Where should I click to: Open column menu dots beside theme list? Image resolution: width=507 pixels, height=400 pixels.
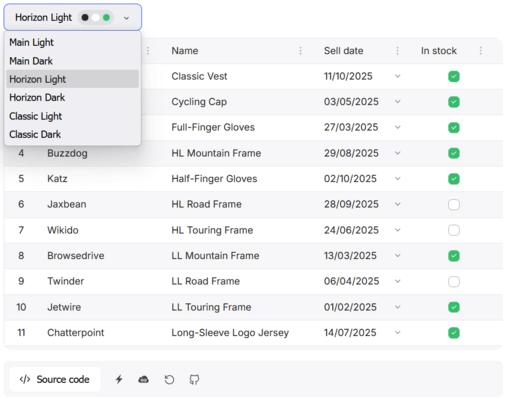pos(148,51)
